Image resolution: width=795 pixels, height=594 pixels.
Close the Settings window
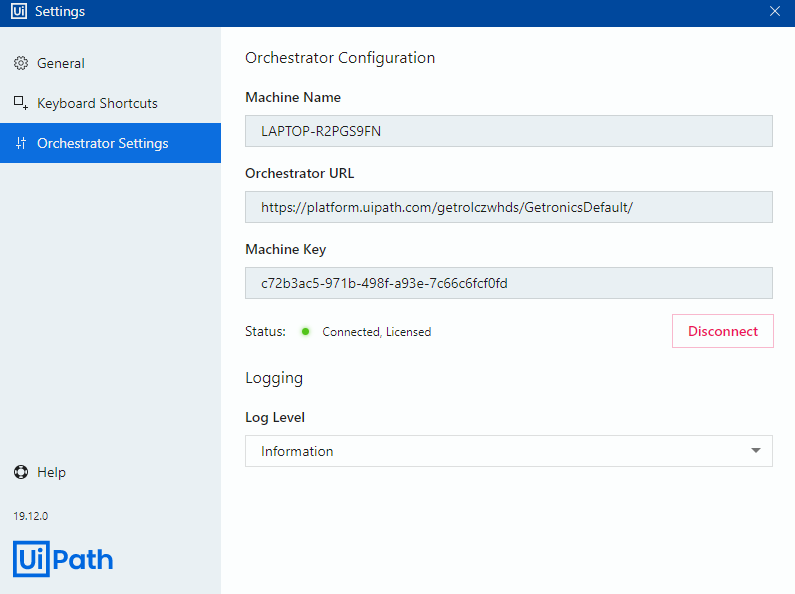click(x=775, y=11)
